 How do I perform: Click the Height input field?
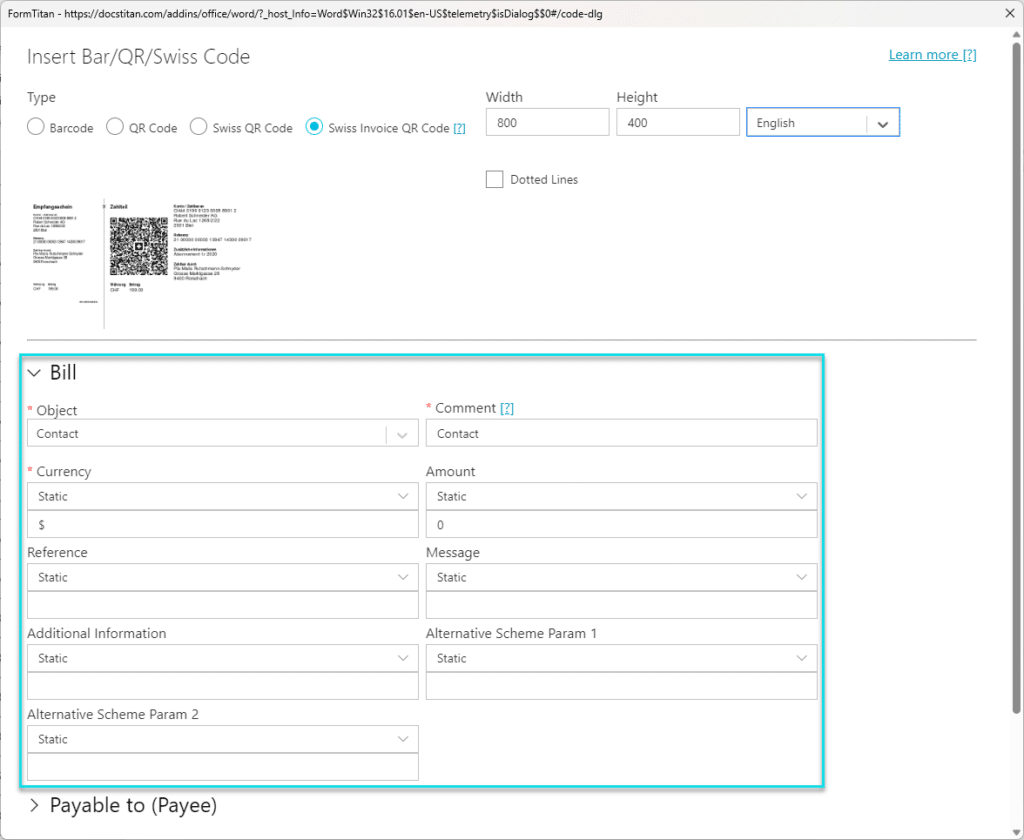coord(678,123)
